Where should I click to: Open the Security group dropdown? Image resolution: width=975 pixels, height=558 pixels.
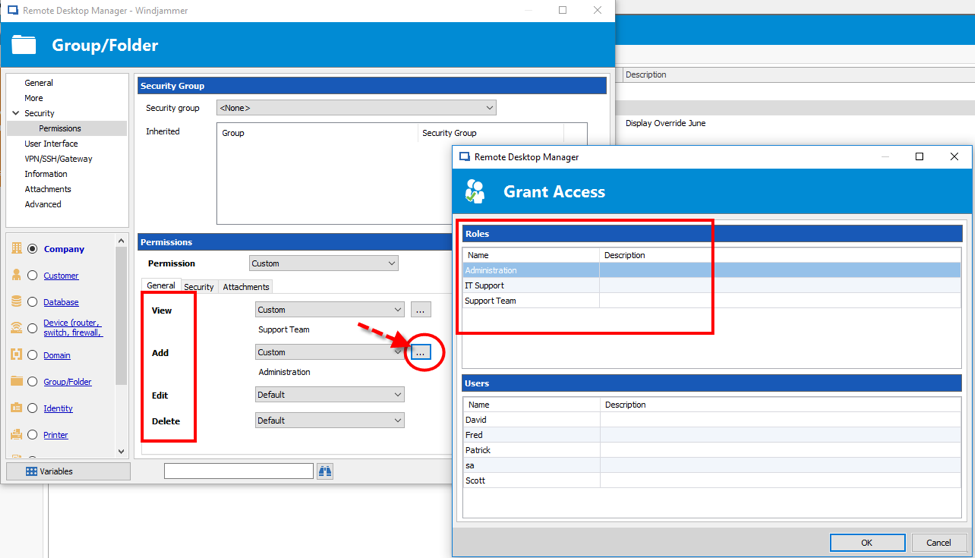click(356, 108)
